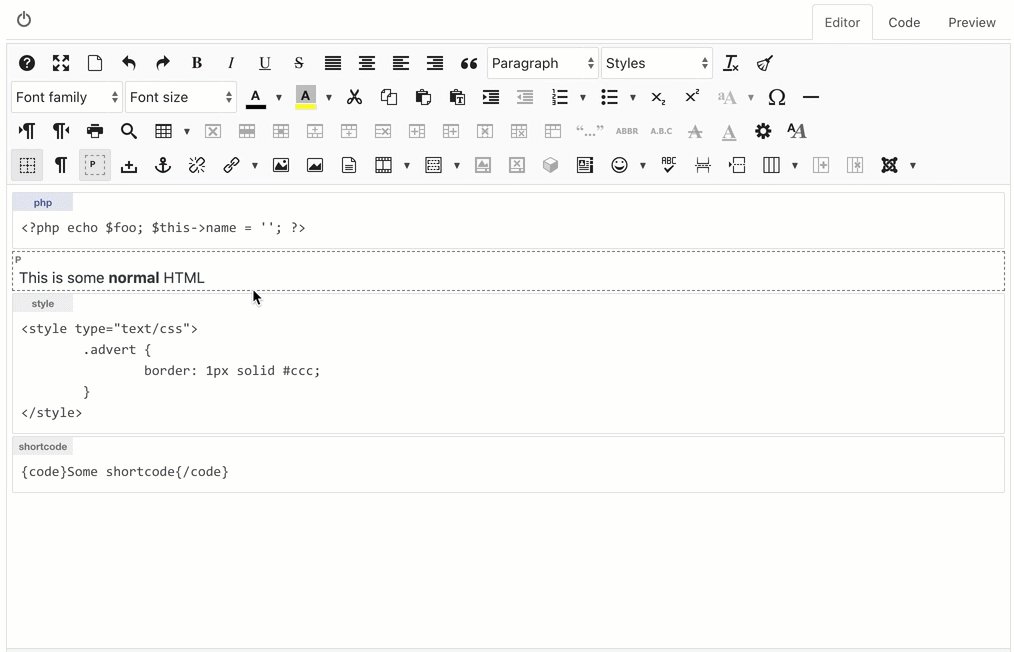This screenshot has height=652, width=1014.
Task: Toggle the editor power button
Action: [x=24, y=19]
